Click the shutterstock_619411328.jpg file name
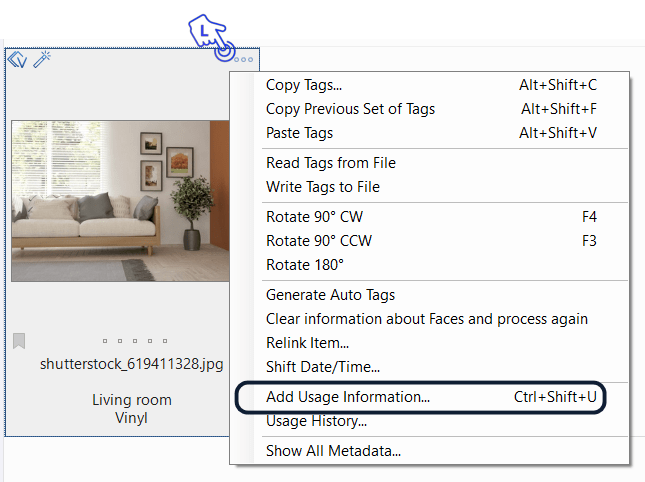 pos(132,364)
